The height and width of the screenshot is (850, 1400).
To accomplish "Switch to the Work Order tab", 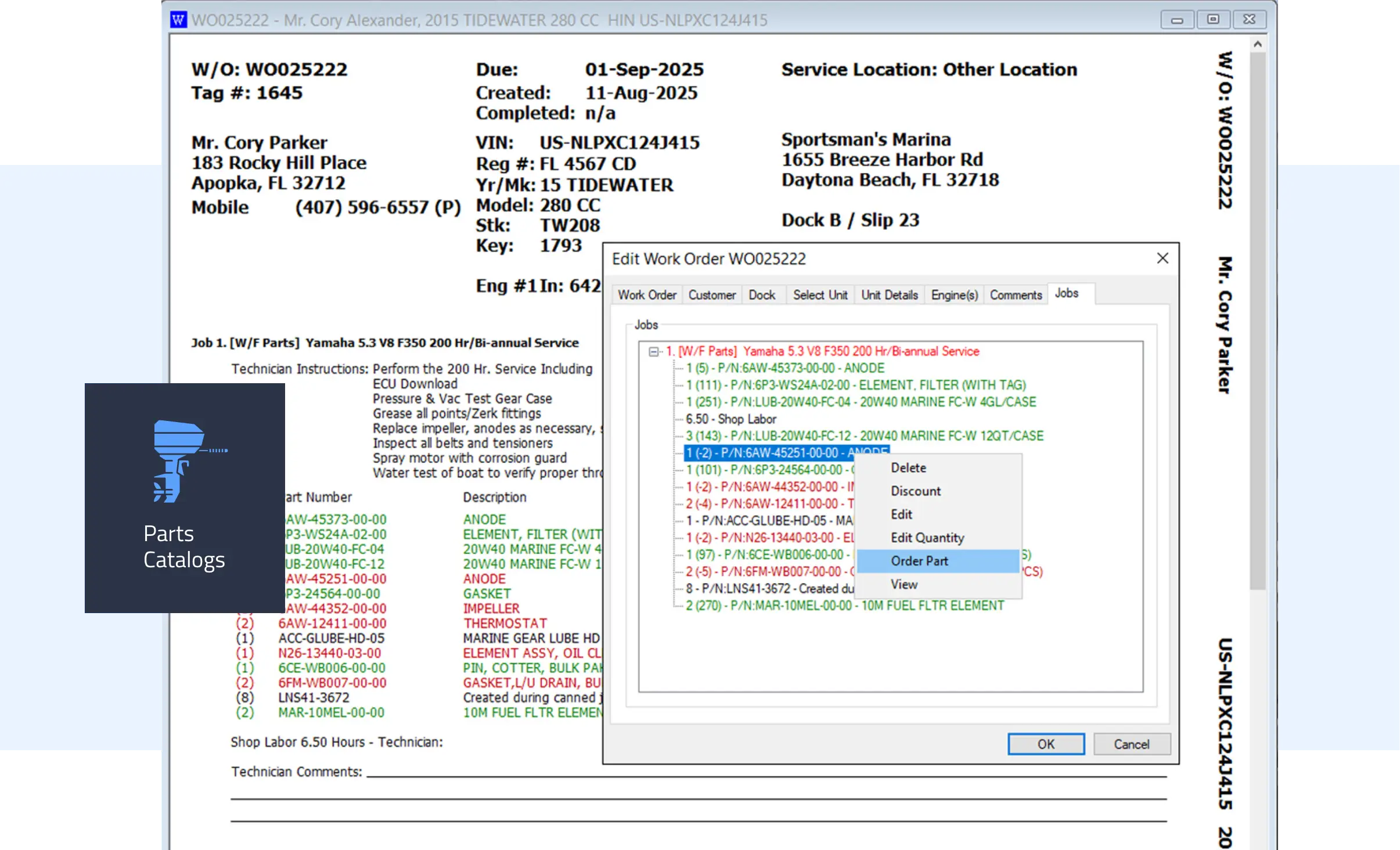I will [x=646, y=294].
